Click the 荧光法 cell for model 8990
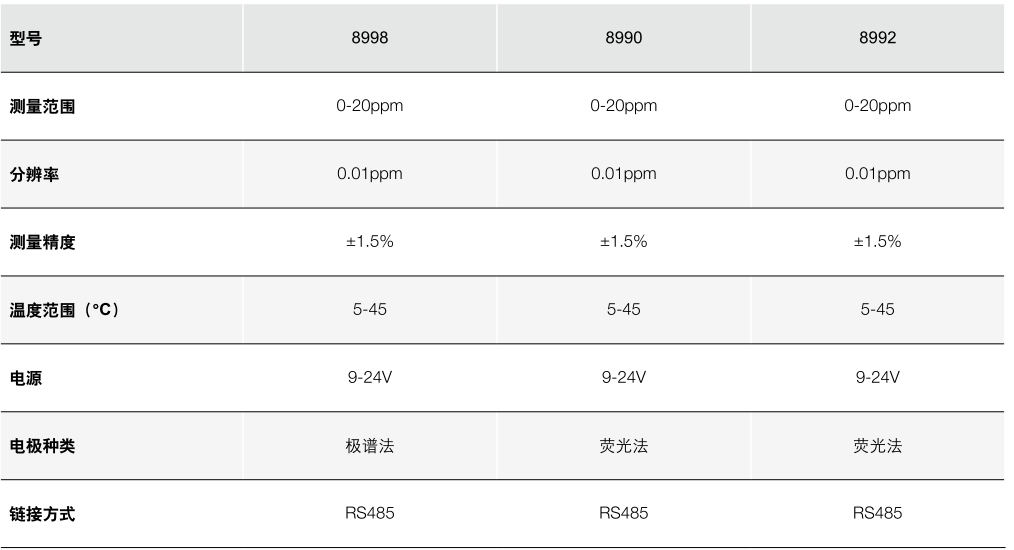This screenshot has height=550, width=1014. click(624, 446)
